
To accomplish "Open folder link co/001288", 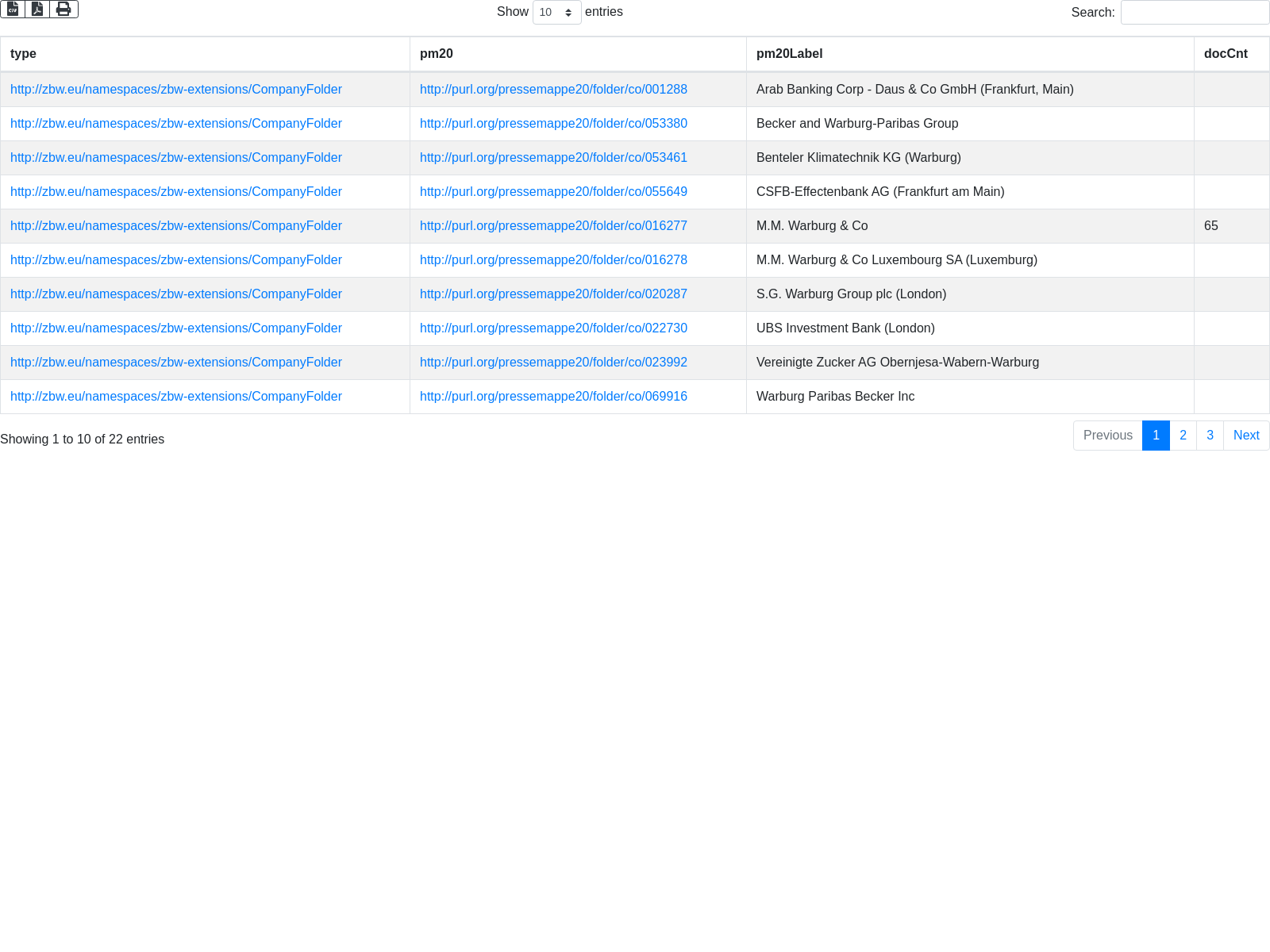I will click(x=553, y=90).
